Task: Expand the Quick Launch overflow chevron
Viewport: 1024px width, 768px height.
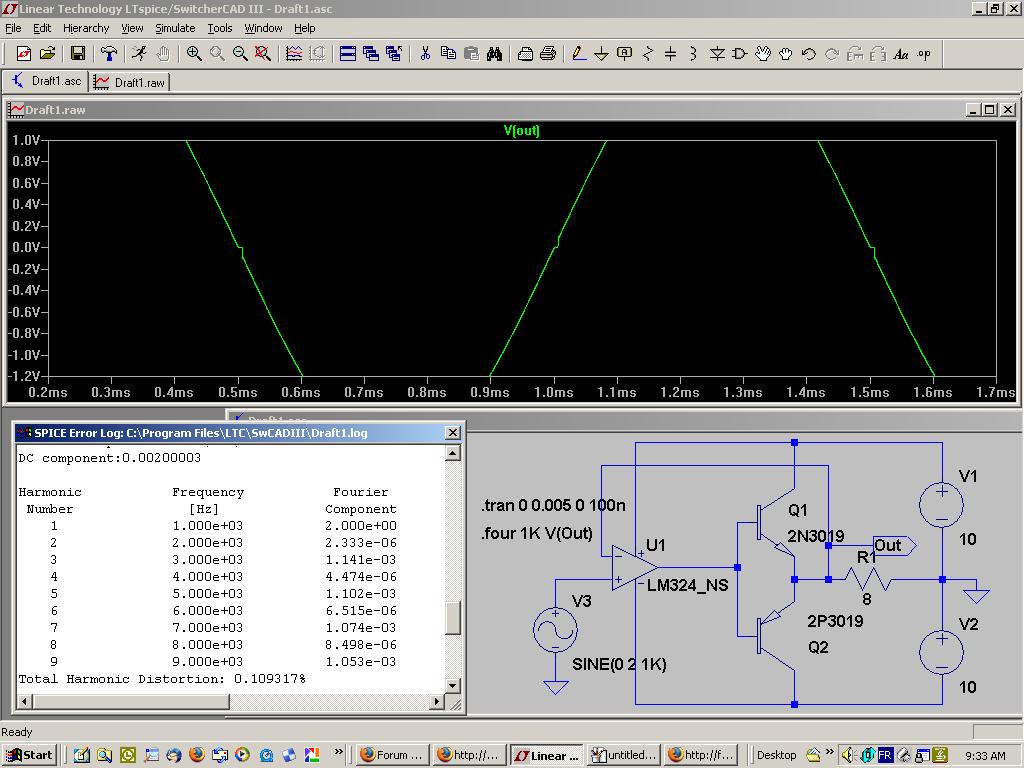Action: (x=339, y=752)
